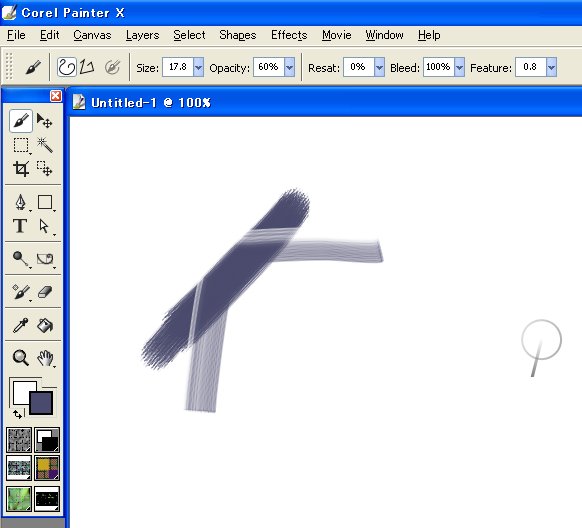The width and height of the screenshot is (582, 528).
Task: Select the Crop tool
Action: [21, 169]
